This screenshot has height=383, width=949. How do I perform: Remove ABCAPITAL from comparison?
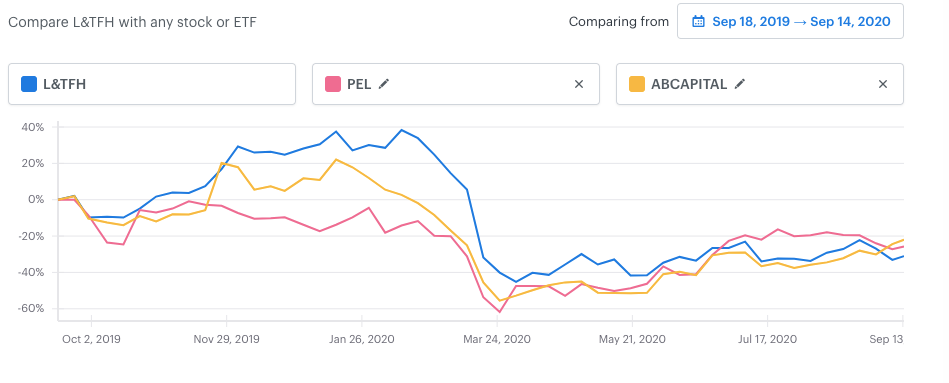pos(882,84)
